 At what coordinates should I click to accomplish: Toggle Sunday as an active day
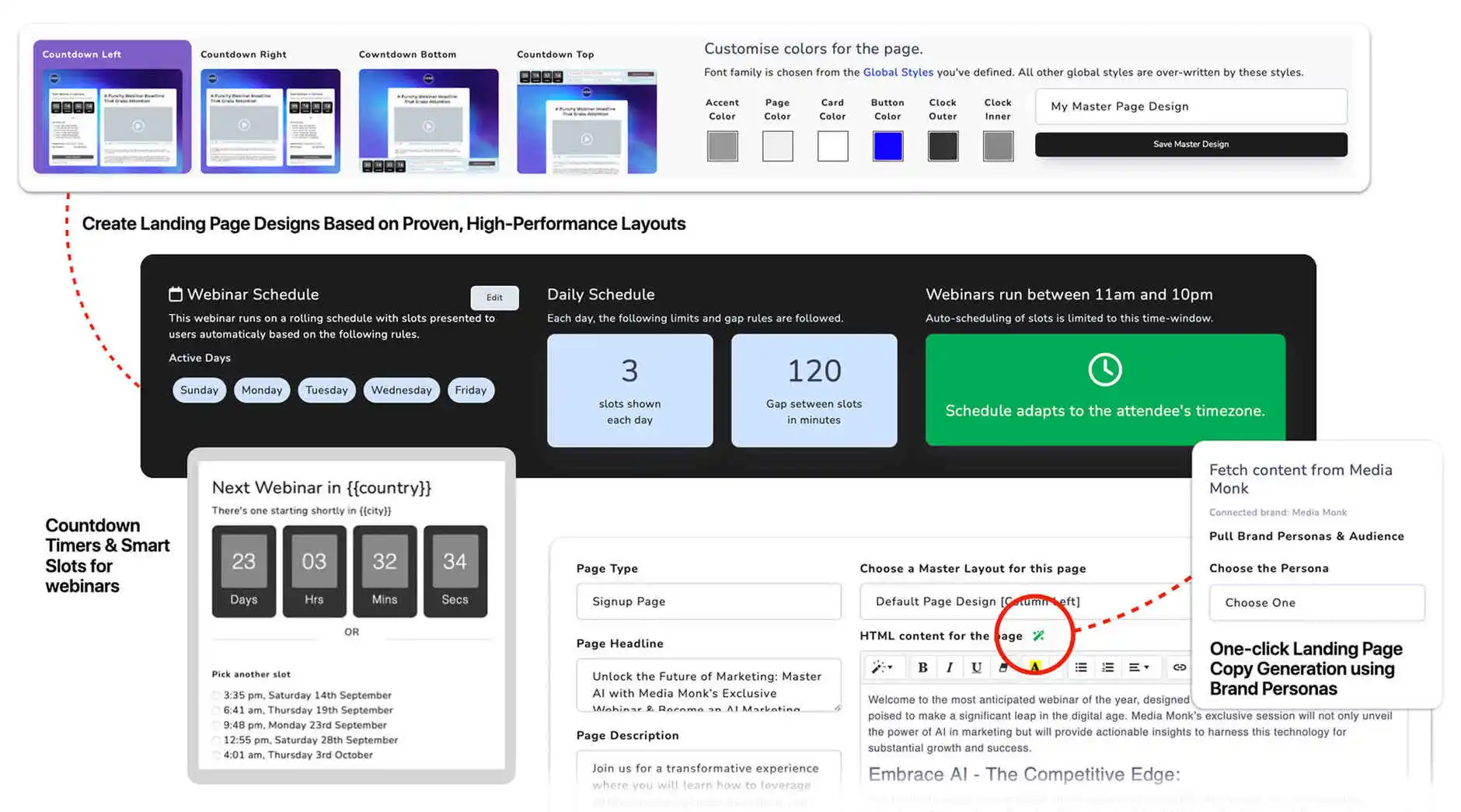point(199,390)
